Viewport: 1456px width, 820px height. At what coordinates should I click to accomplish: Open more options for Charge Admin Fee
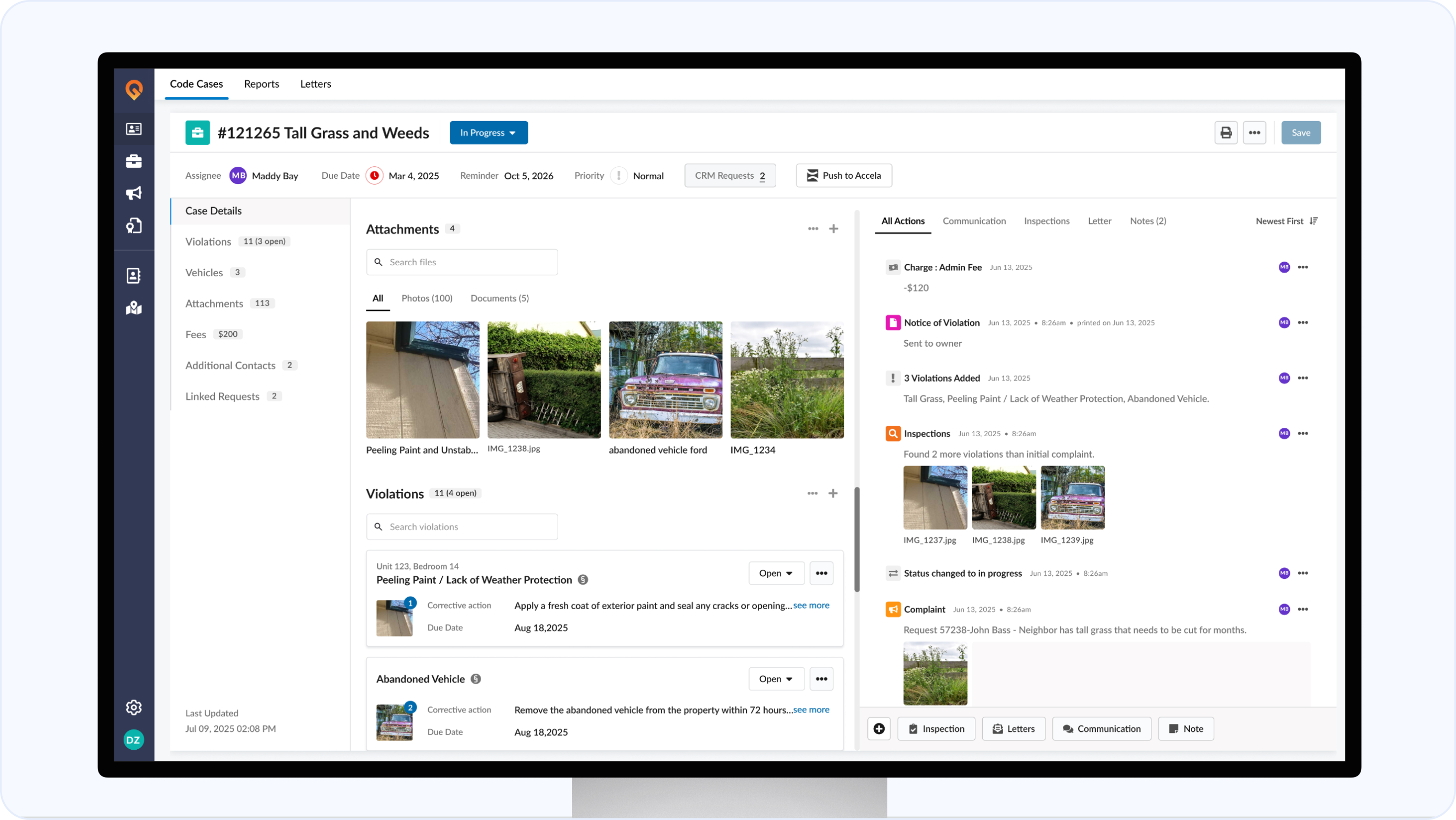[1303, 267]
